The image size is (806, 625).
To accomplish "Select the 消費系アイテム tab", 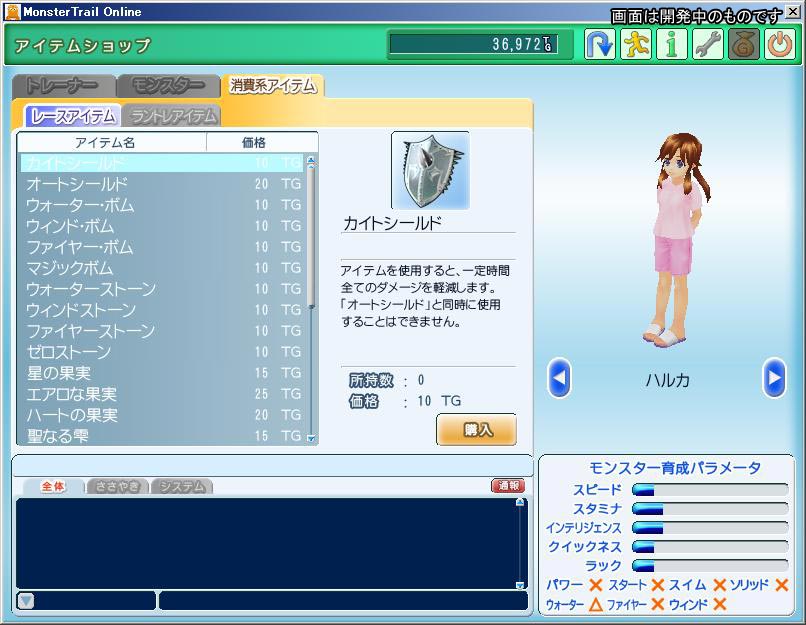I will point(272,85).
